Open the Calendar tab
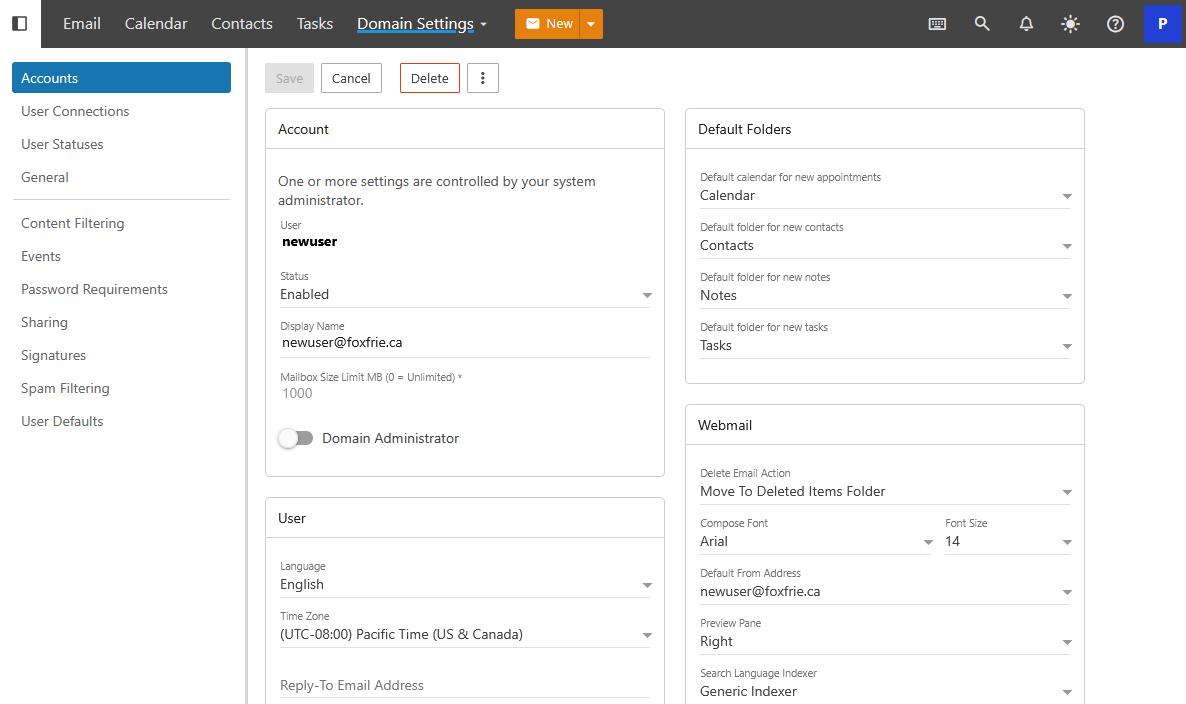This screenshot has width=1186, height=704. click(x=156, y=24)
